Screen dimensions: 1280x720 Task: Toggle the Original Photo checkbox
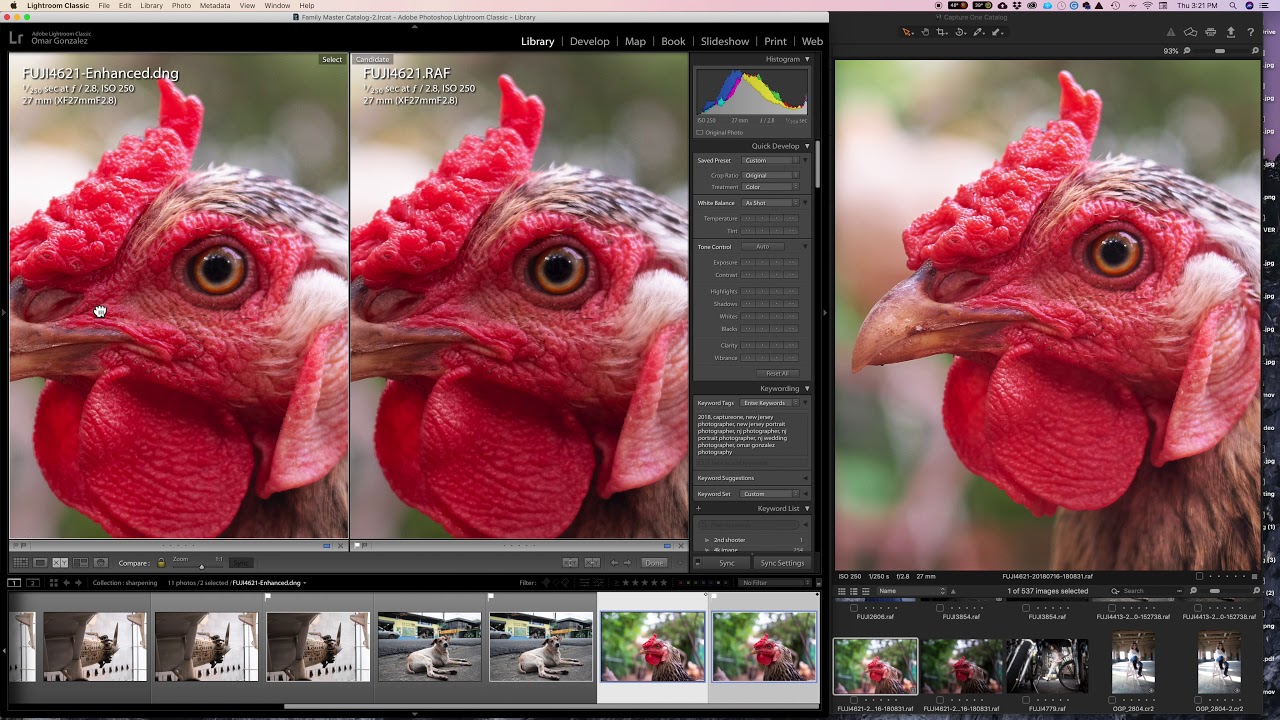click(x=699, y=132)
